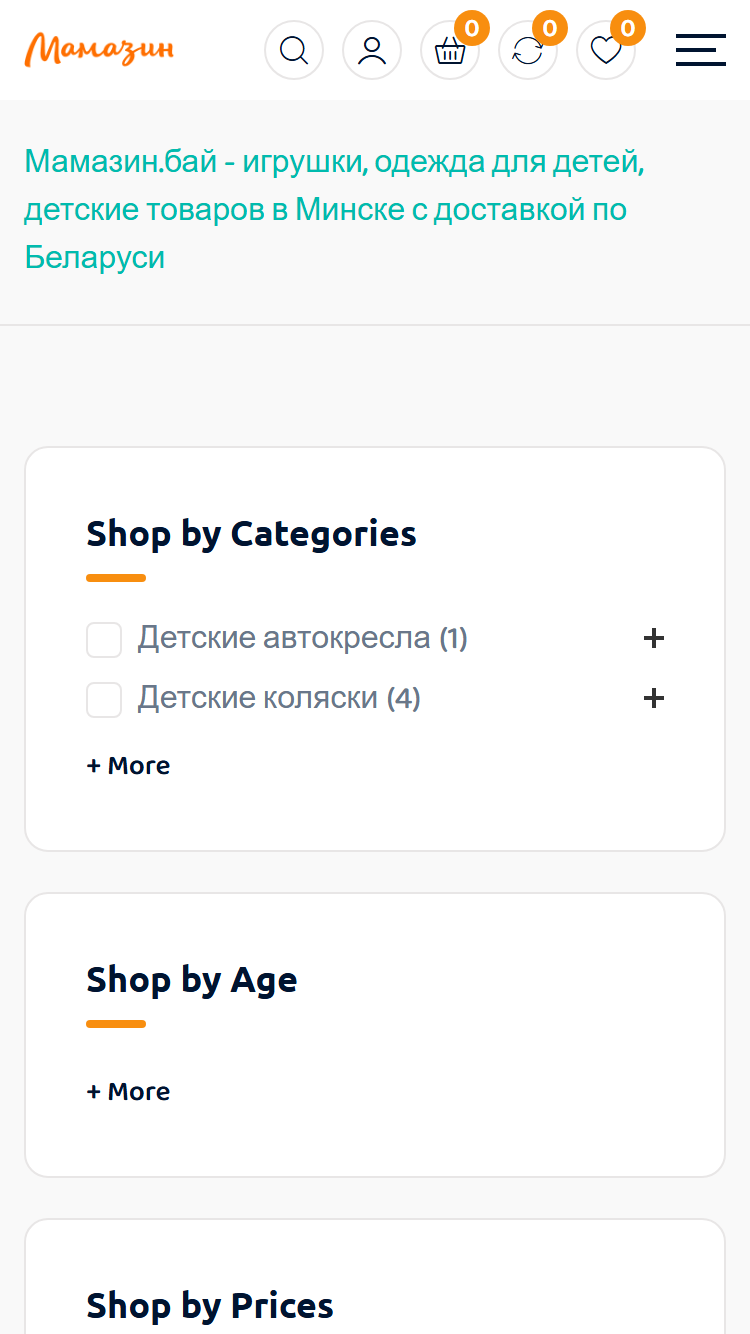Show more categories under Shop by Categories
Viewport: 750px width, 1334px height.
coord(128,766)
